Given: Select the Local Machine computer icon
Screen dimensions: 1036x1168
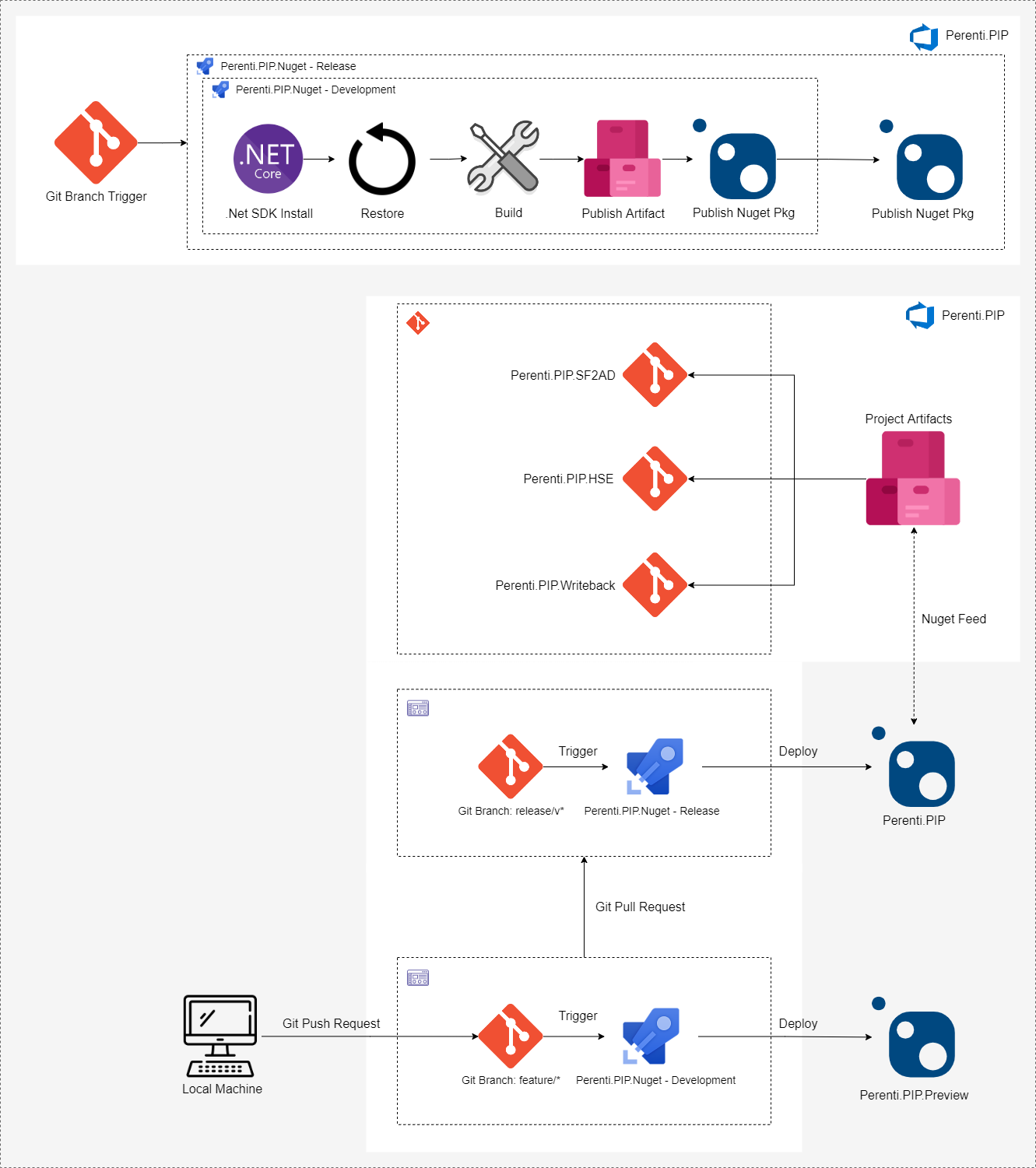Looking at the screenshot, I should pos(220,1036).
